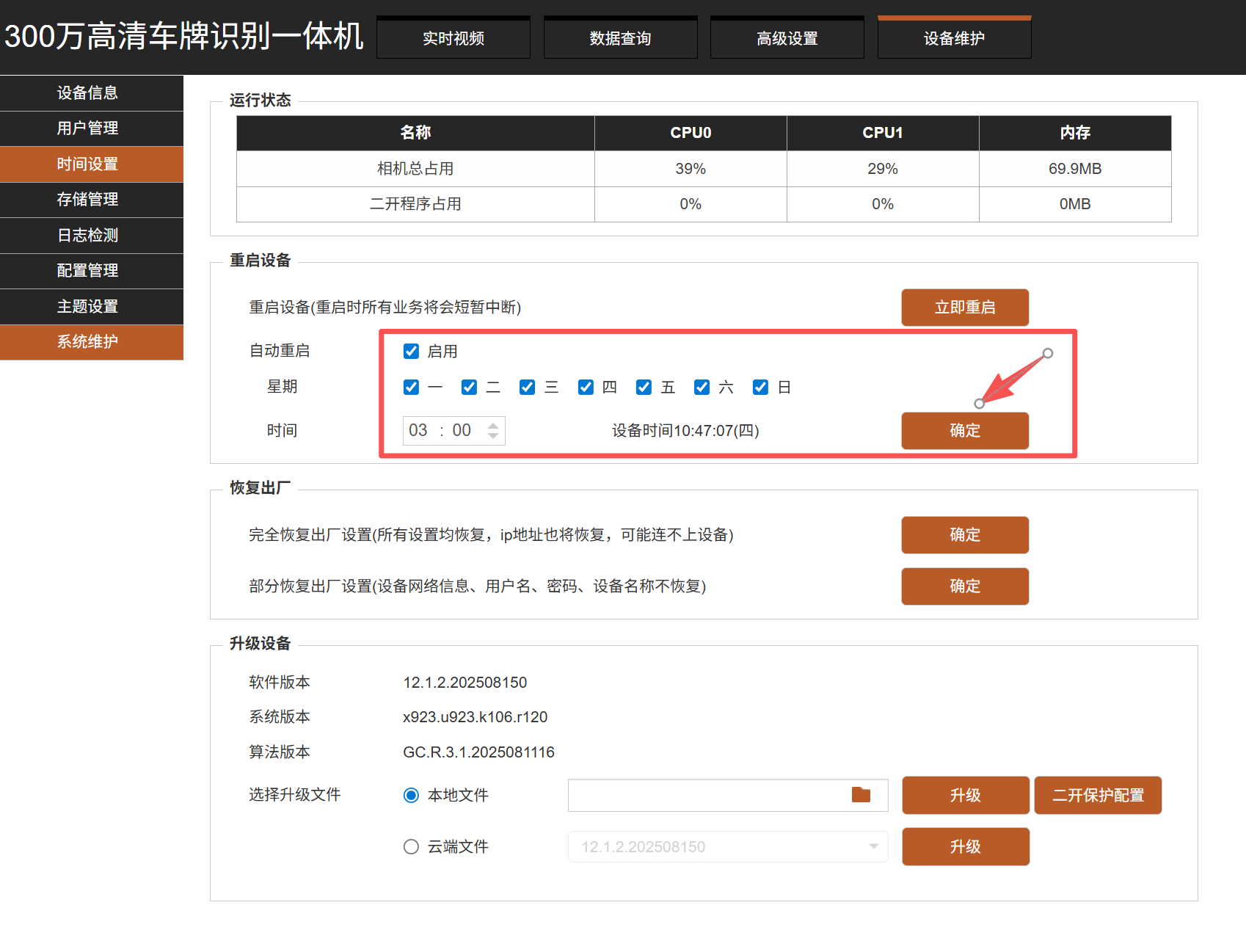Click the folder browse icon for upgrade file
This screenshot has height=952, width=1246.
[x=861, y=795]
